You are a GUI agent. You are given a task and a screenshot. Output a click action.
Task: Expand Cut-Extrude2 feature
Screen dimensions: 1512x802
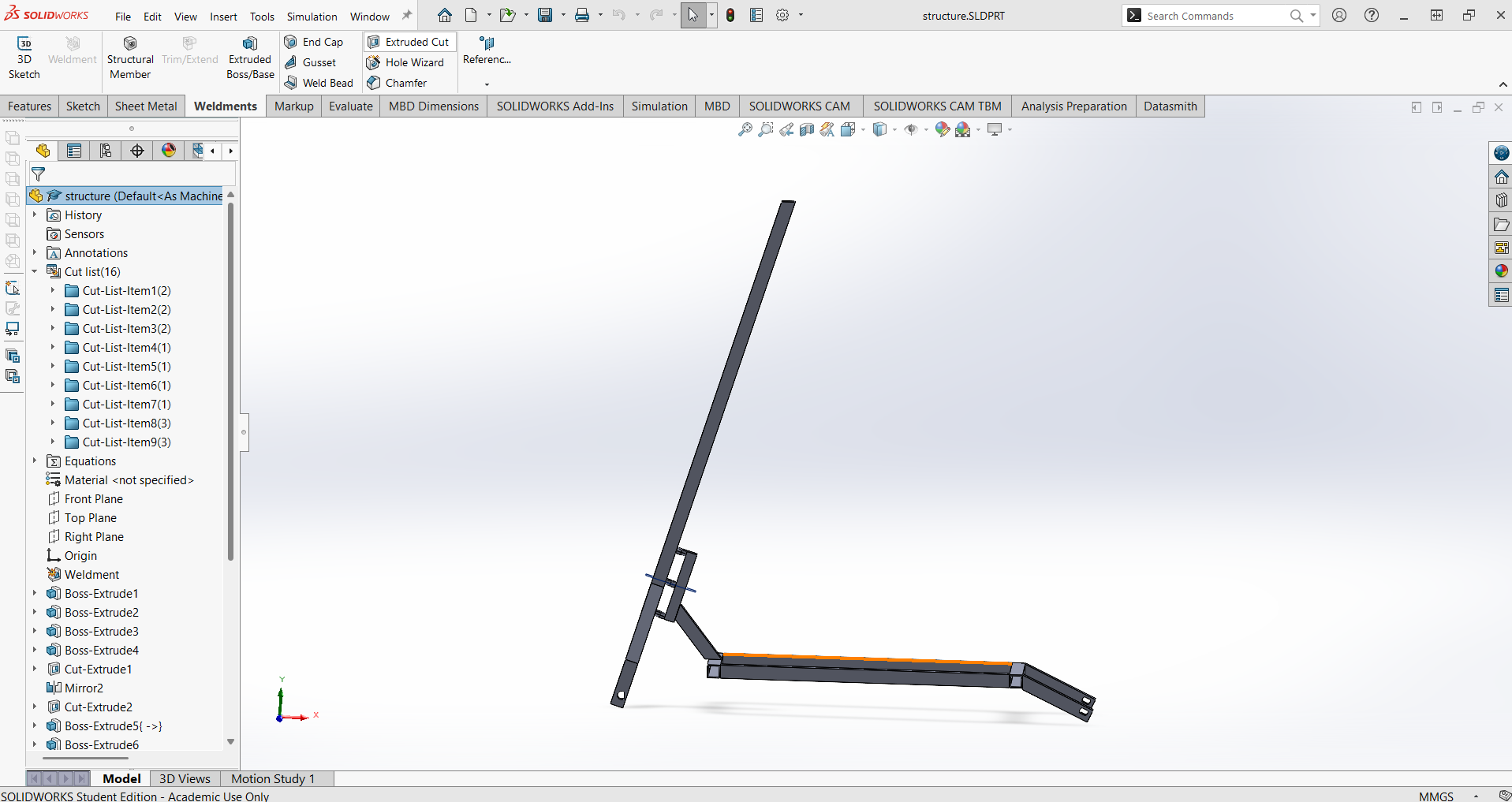tap(35, 707)
